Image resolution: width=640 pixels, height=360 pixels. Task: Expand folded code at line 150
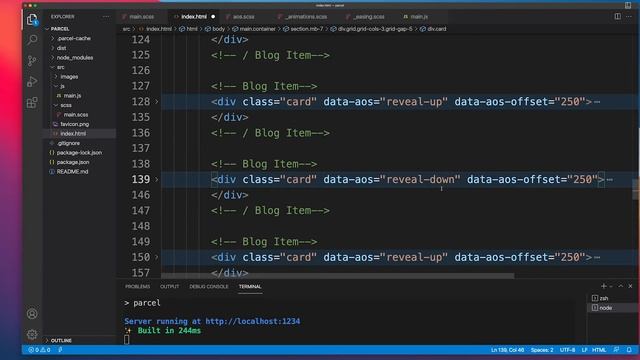(x=156, y=257)
